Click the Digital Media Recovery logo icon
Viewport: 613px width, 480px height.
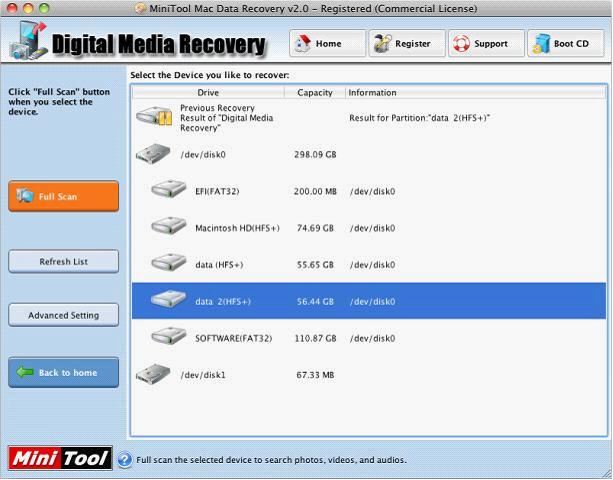28,41
